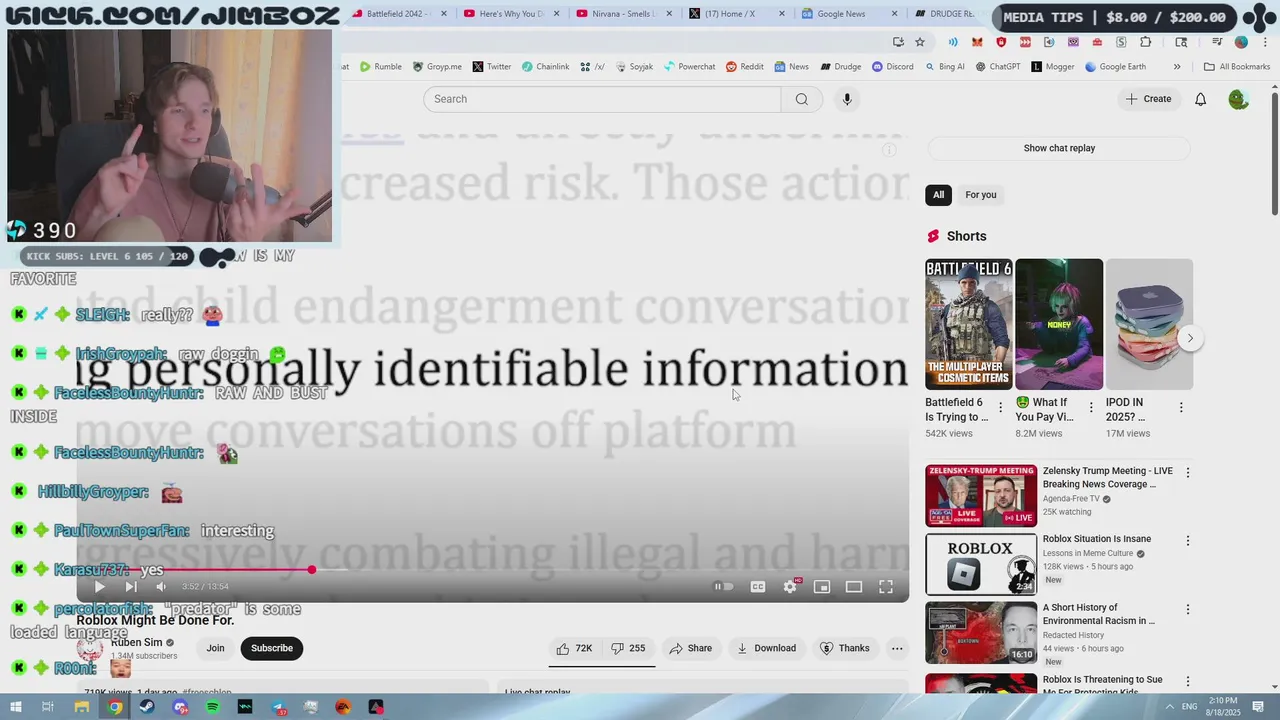Open Spotify from the taskbar

213,707
